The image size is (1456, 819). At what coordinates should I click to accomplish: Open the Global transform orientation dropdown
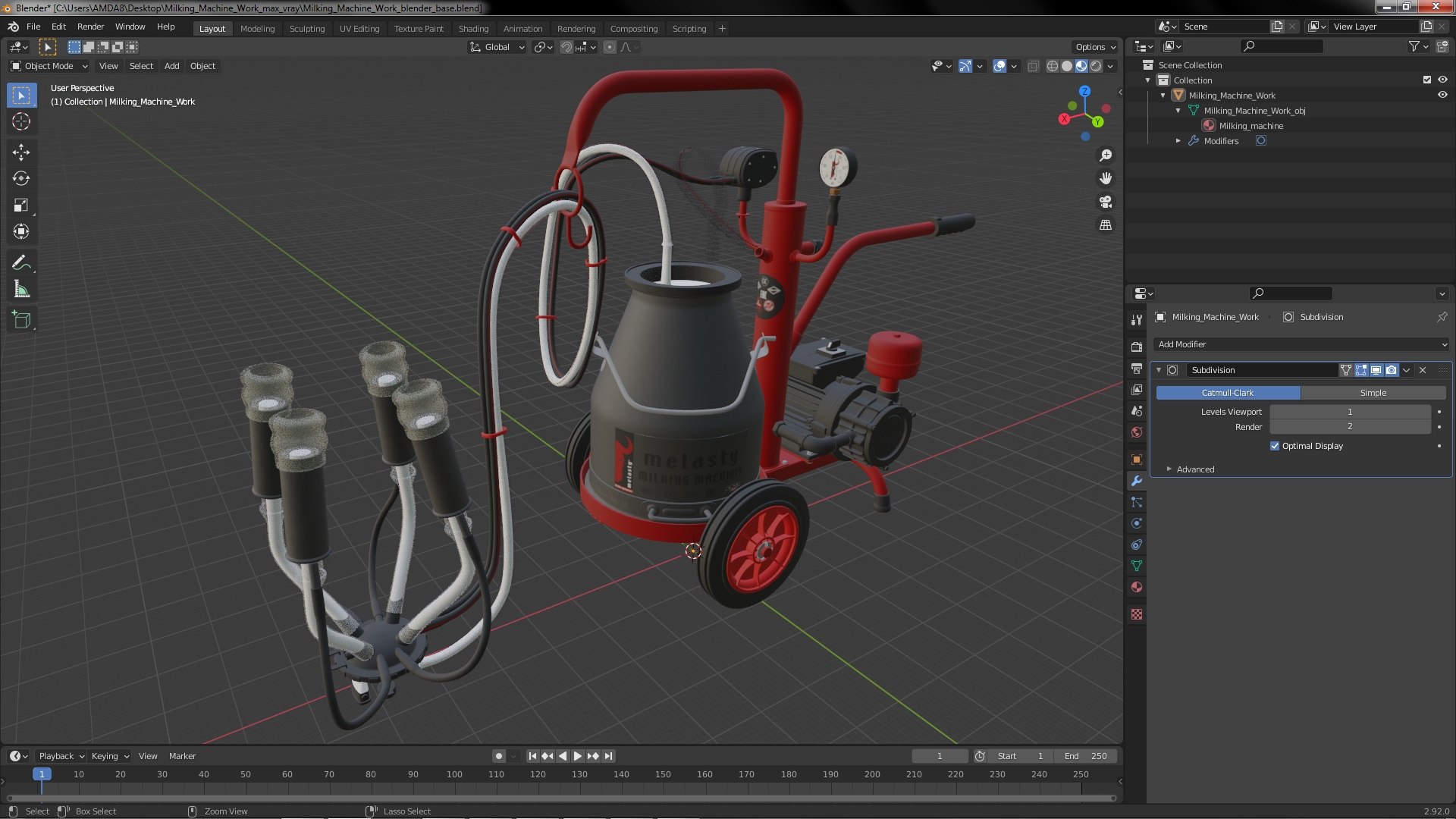[x=497, y=47]
